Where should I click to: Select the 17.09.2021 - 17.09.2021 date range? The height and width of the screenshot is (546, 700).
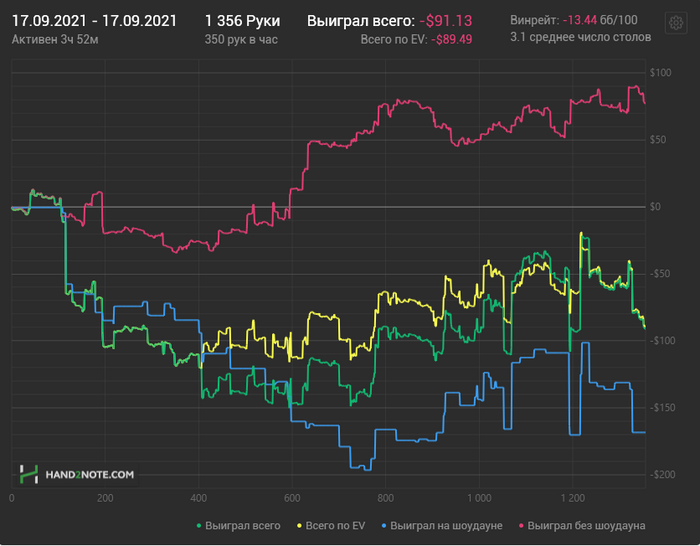(94, 21)
